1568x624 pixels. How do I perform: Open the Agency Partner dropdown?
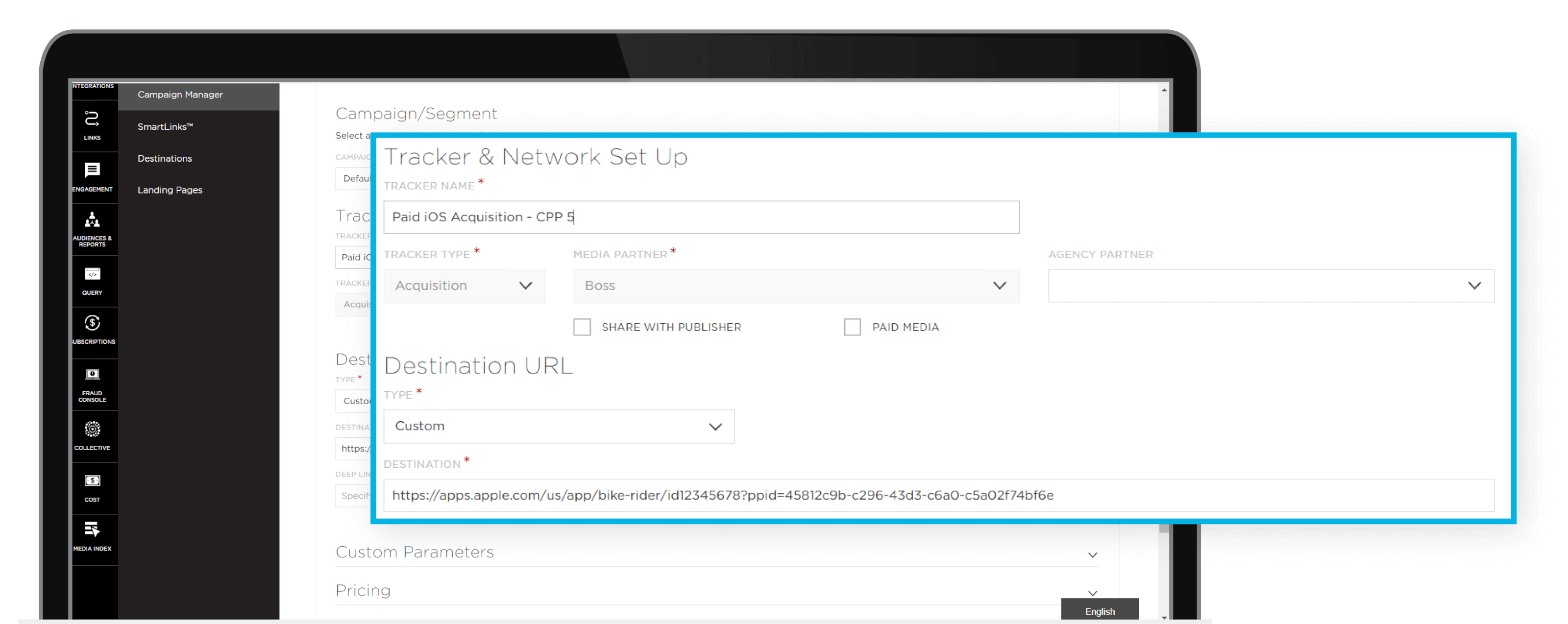pos(1271,286)
